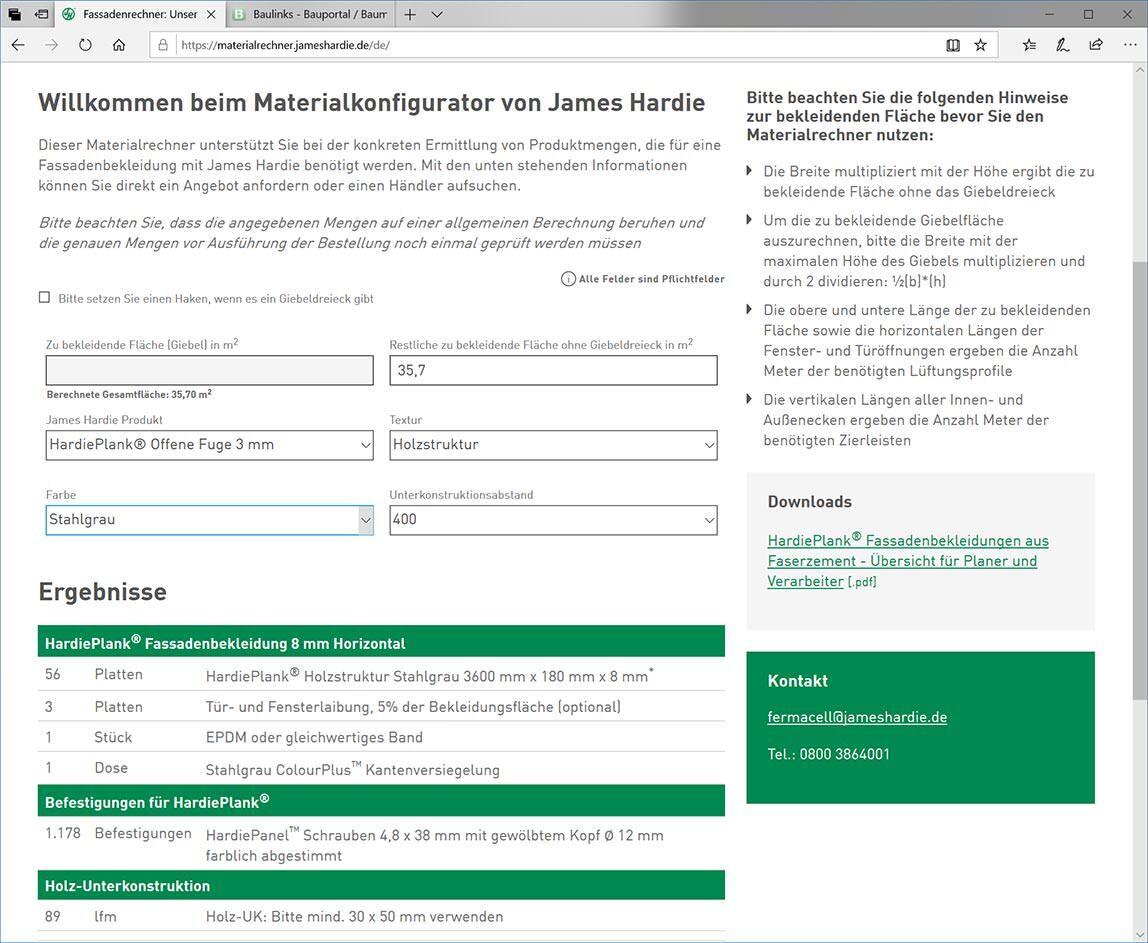
Task: Click the Befestigungen für HardiePlank header
Action: [x=381, y=801]
